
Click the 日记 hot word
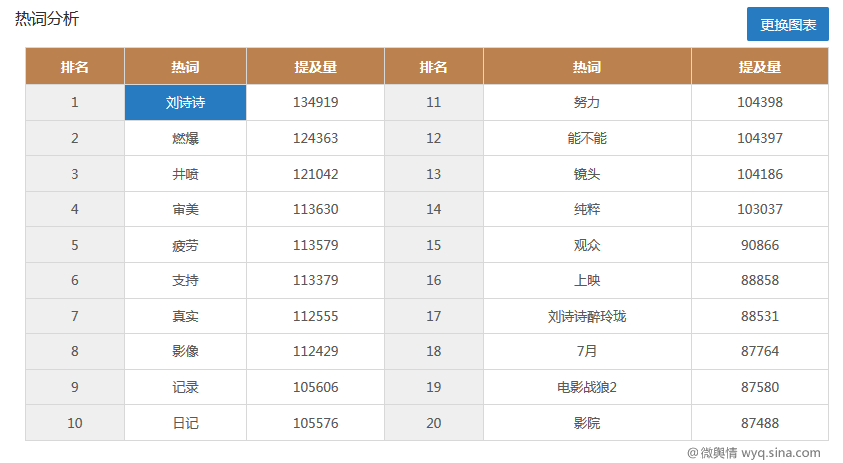[x=185, y=423]
